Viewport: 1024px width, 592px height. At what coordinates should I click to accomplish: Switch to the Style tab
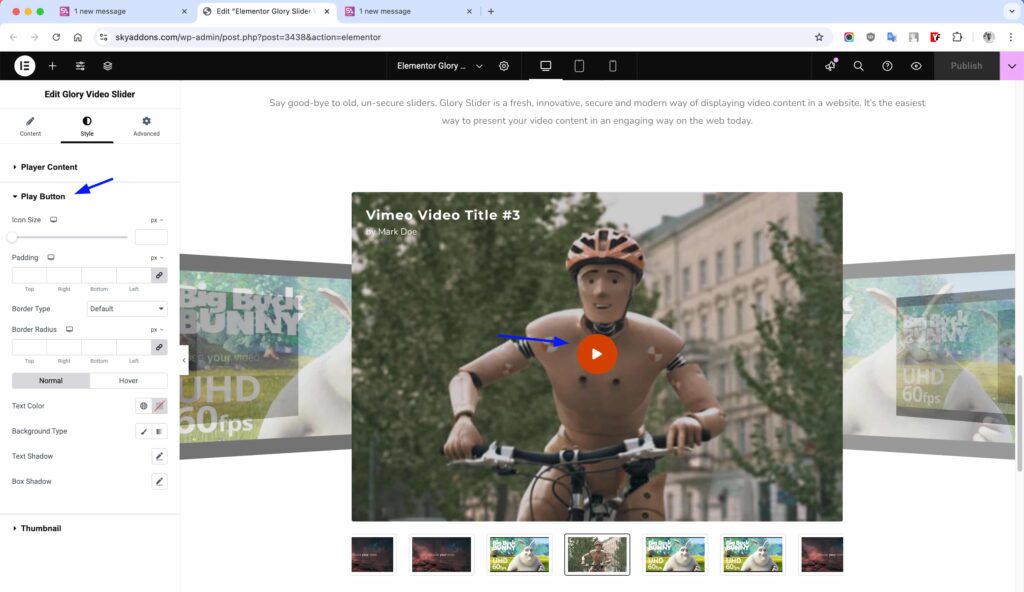point(87,126)
